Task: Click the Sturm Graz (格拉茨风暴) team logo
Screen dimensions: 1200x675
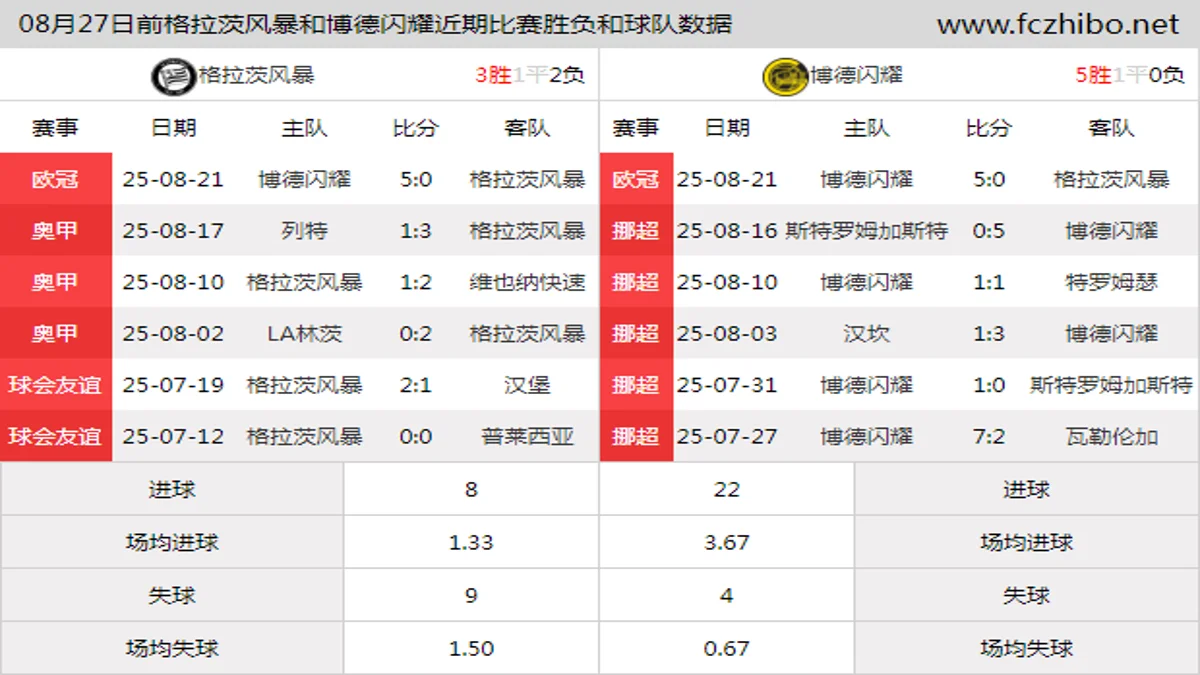Action: [173, 76]
